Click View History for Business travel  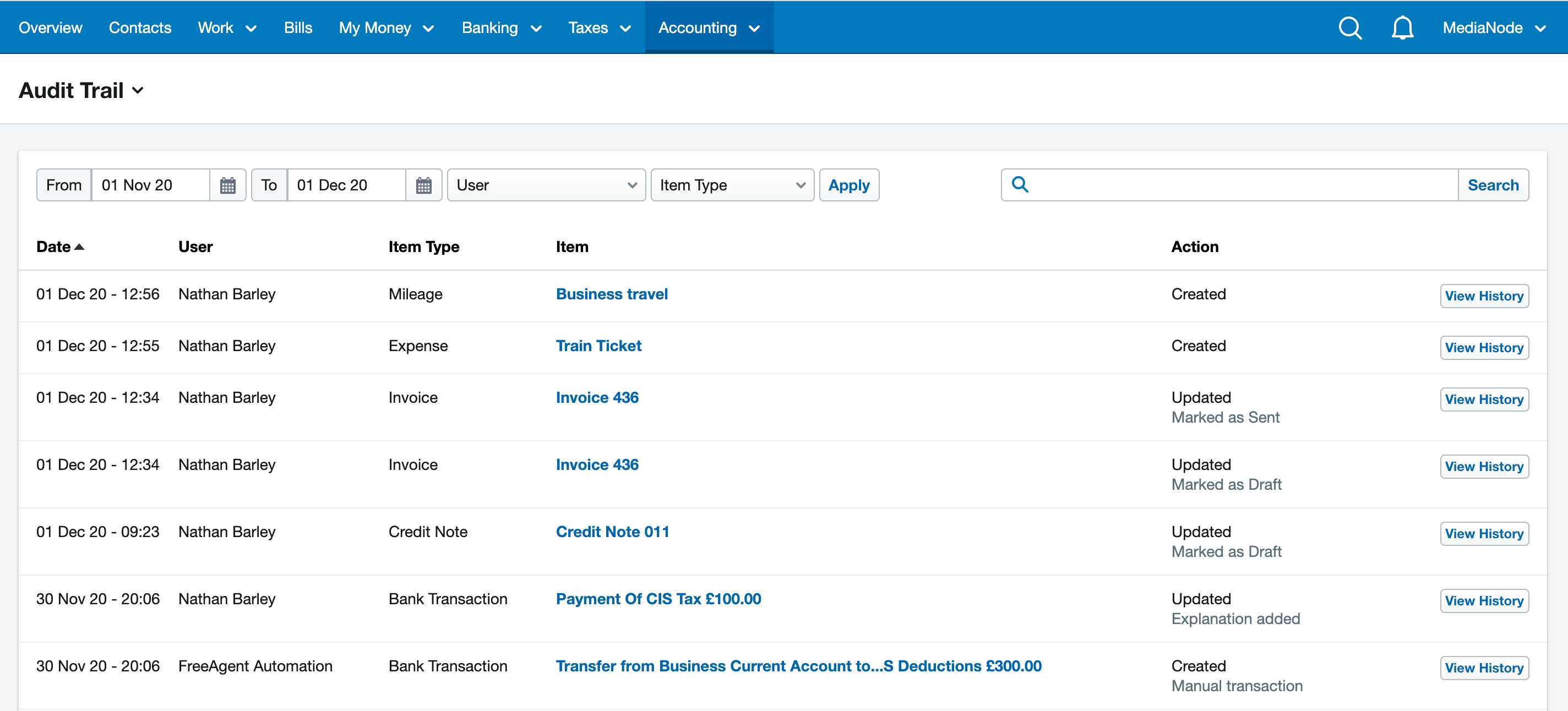1485,295
